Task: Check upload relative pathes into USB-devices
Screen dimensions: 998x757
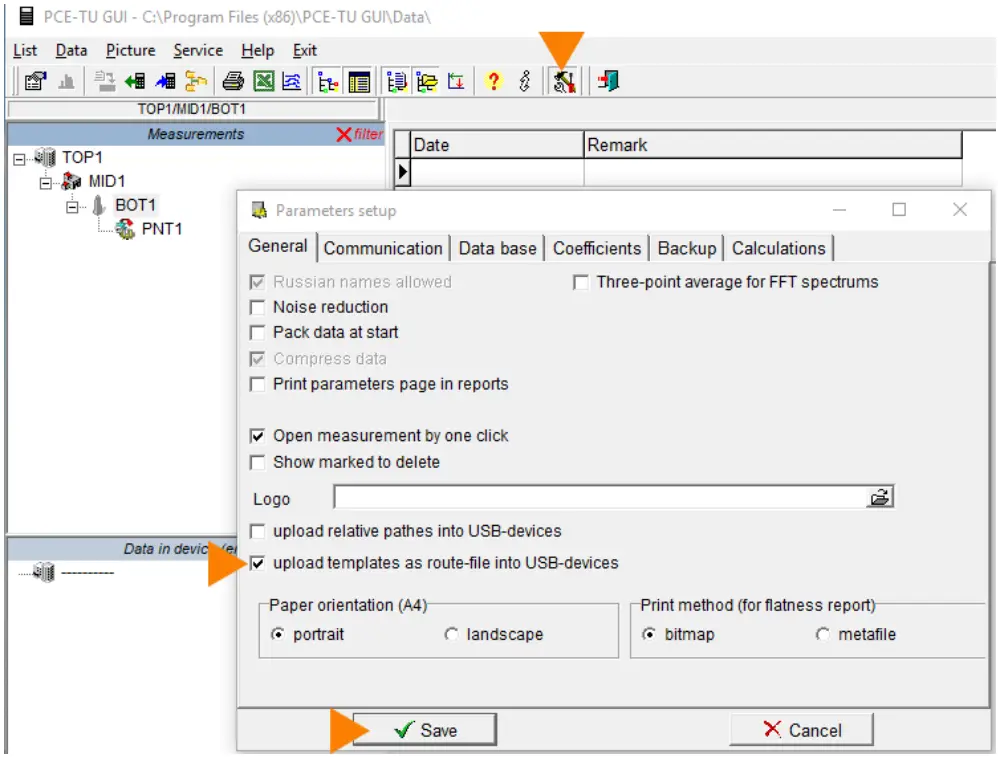Action: click(x=258, y=531)
